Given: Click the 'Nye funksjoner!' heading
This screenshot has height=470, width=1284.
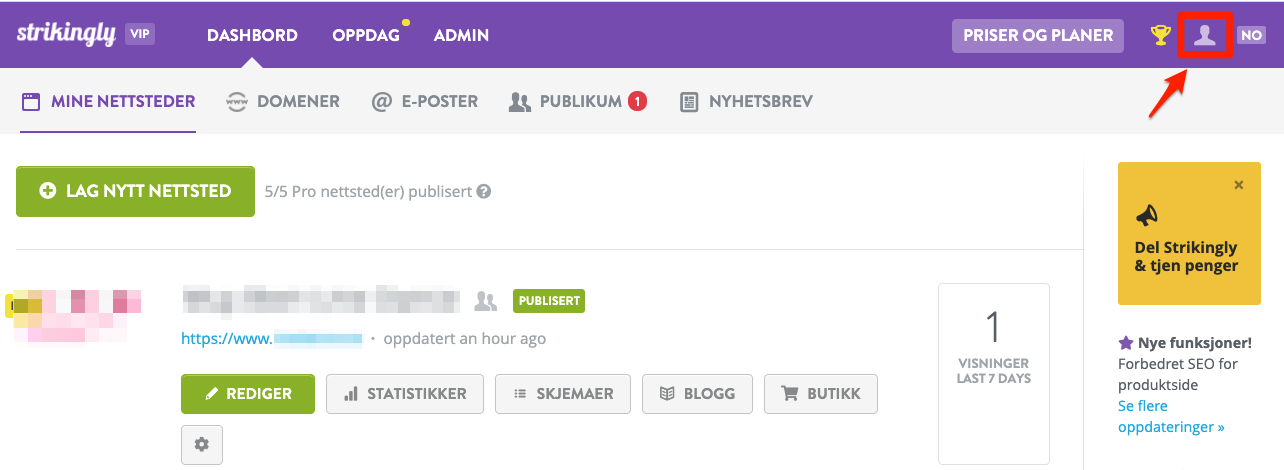Looking at the screenshot, I should point(1195,343).
